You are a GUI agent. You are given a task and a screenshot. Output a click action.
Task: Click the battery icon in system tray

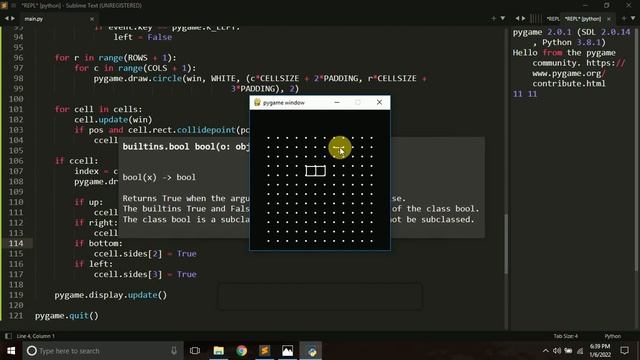click(568, 351)
